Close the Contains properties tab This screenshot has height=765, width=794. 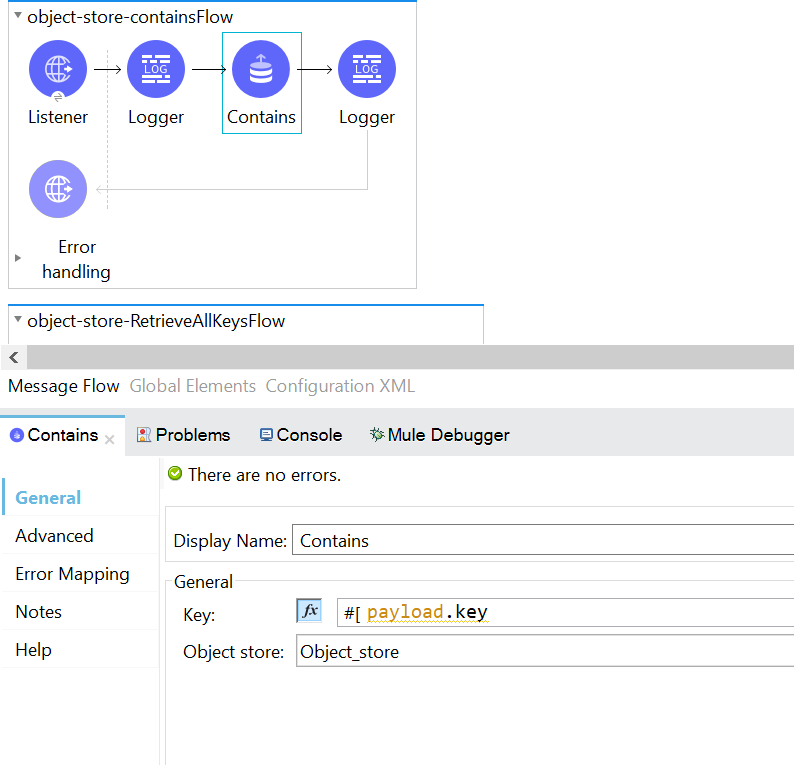pyautogui.click(x=110, y=439)
